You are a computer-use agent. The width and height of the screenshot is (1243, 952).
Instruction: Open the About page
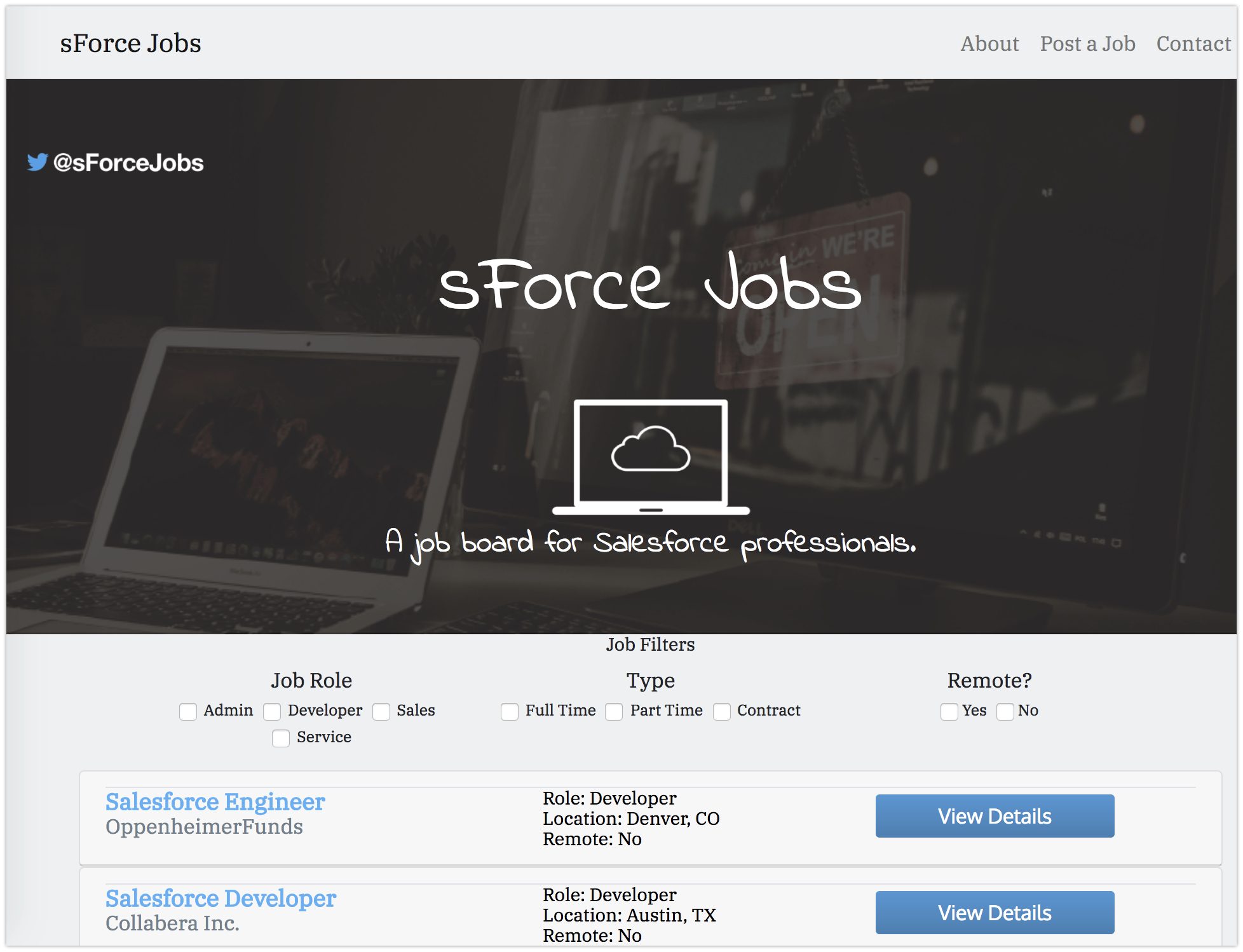[x=989, y=44]
